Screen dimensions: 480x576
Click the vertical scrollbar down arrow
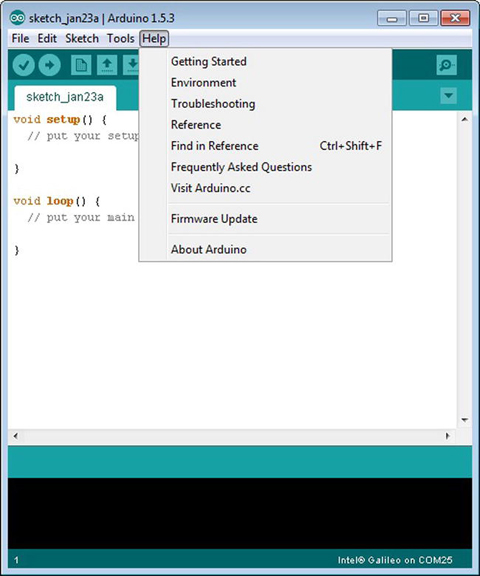[465, 420]
